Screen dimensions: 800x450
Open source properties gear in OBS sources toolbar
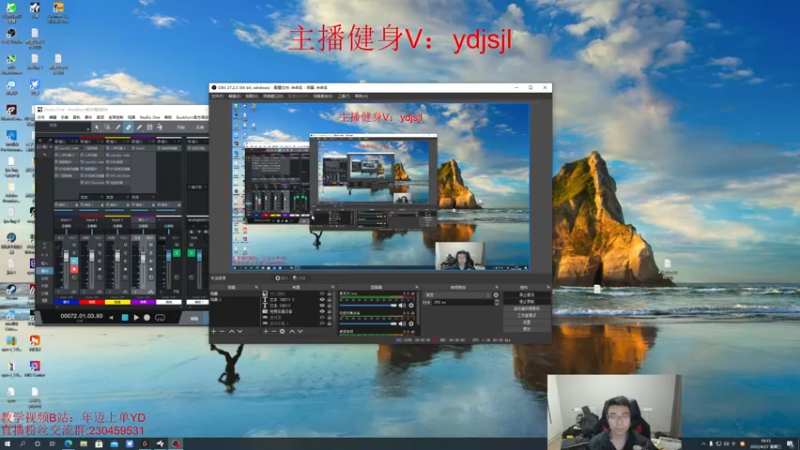pos(282,331)
